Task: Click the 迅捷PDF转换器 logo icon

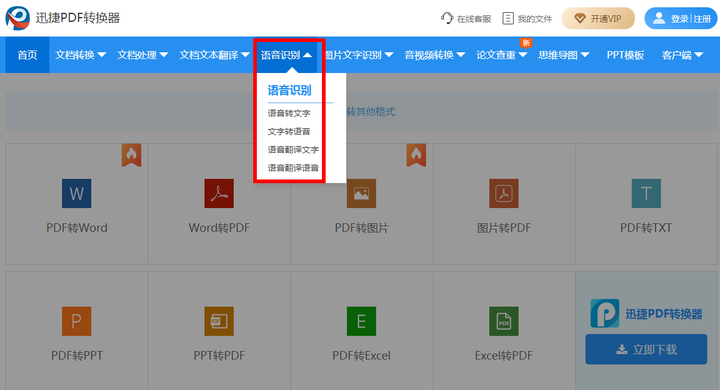Action: 17,18
